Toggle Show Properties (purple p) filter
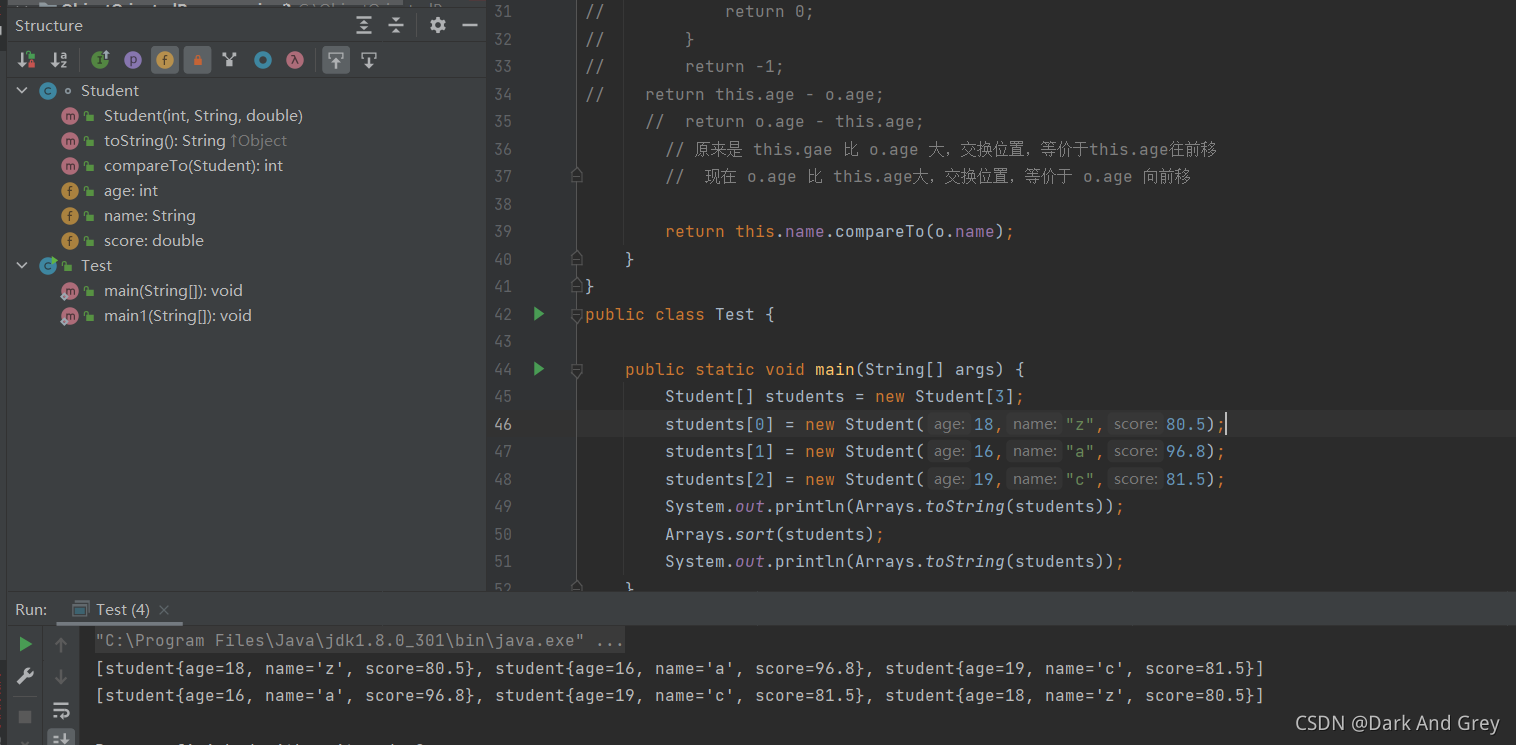Image resolution: width=1516 pixels, height=745 pixels. point(132,60)
